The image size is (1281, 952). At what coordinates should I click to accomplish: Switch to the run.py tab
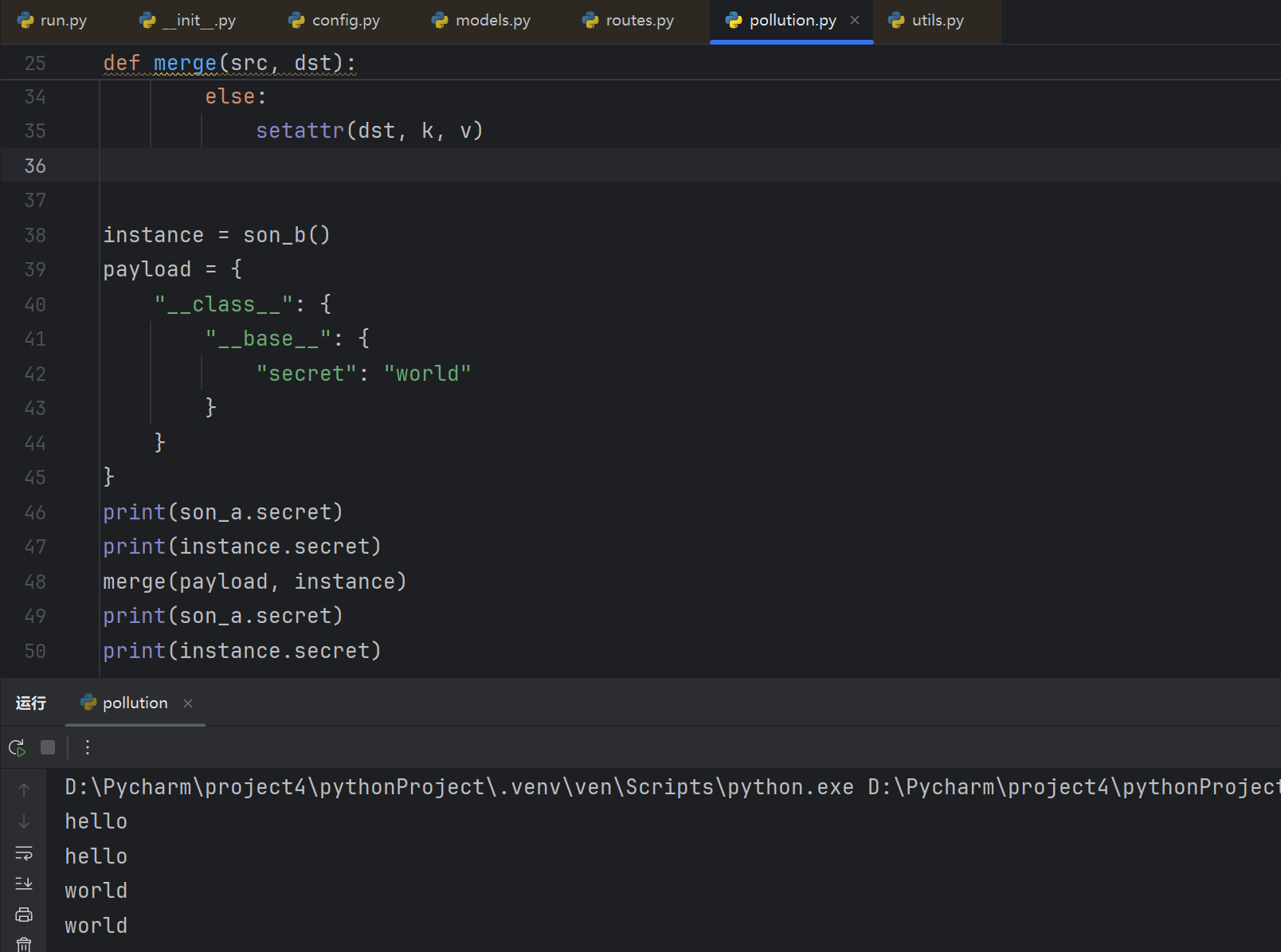(x=53, y=21)
